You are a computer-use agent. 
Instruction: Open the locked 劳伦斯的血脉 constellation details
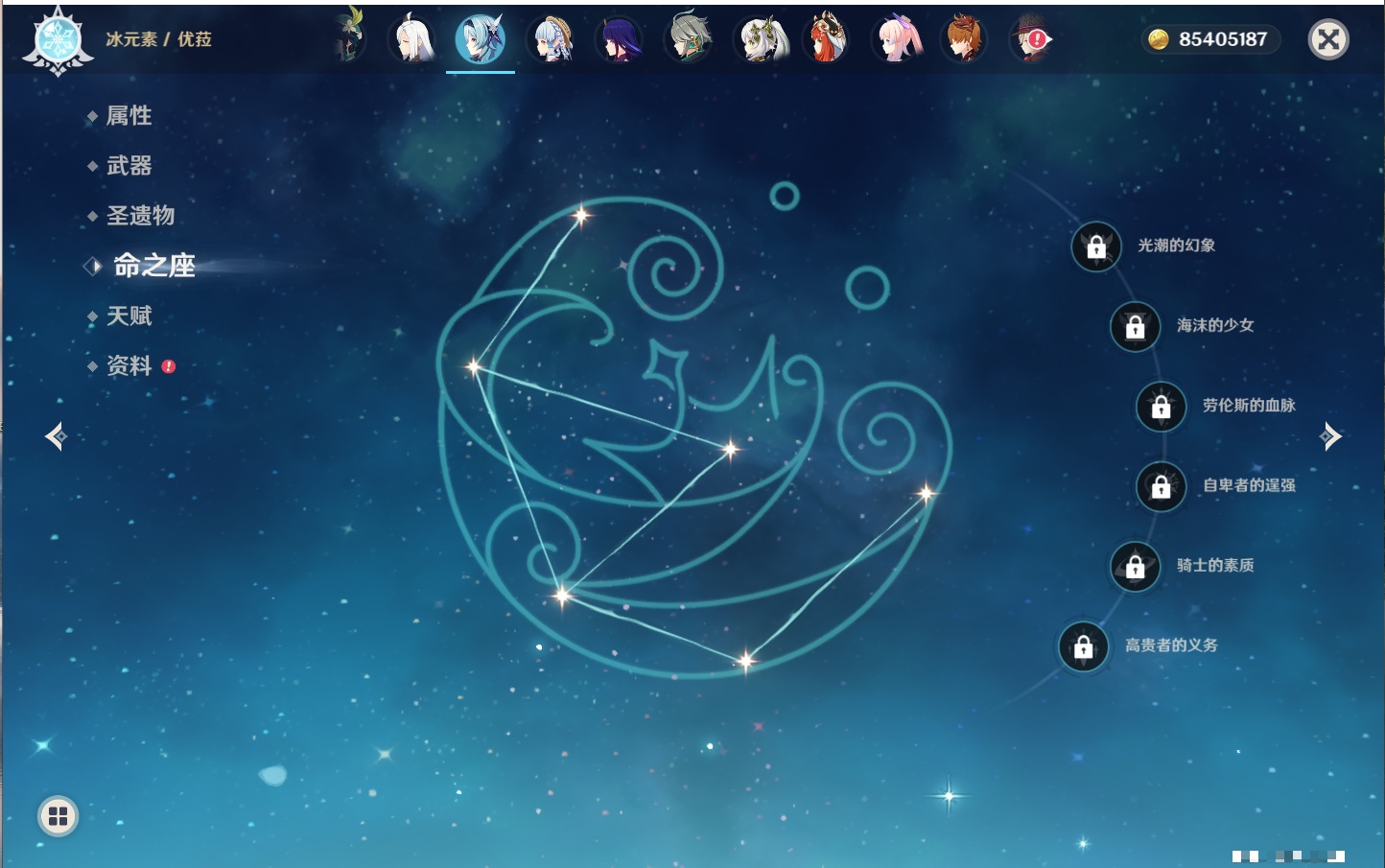[x=1161, y=406]
